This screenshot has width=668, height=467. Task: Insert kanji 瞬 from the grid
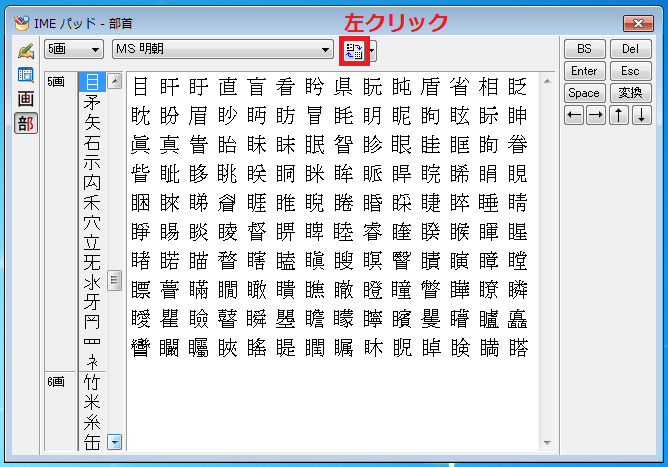256,319
